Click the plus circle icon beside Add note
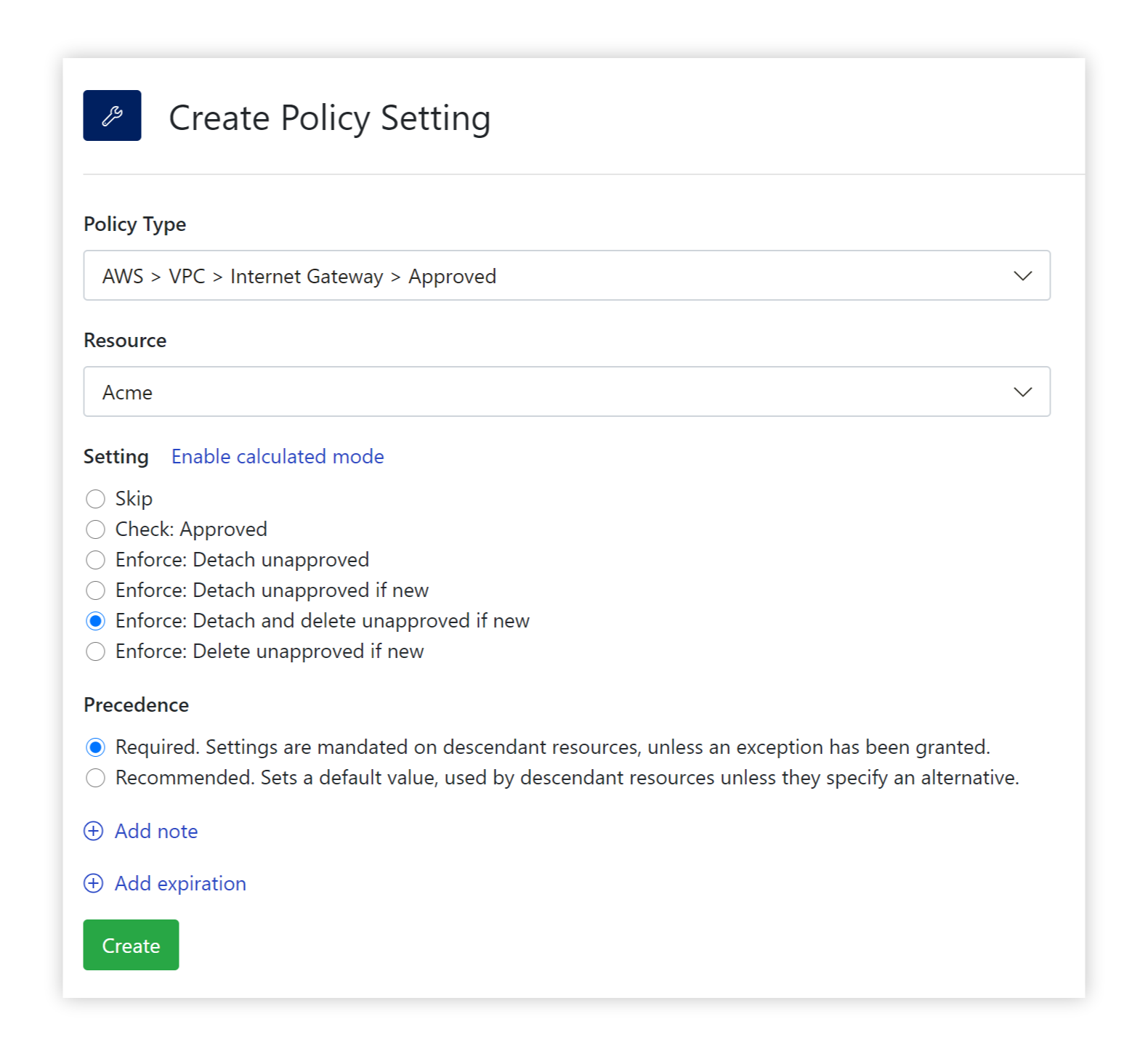Screen dimensions: 1148x1056 (94, 831)
